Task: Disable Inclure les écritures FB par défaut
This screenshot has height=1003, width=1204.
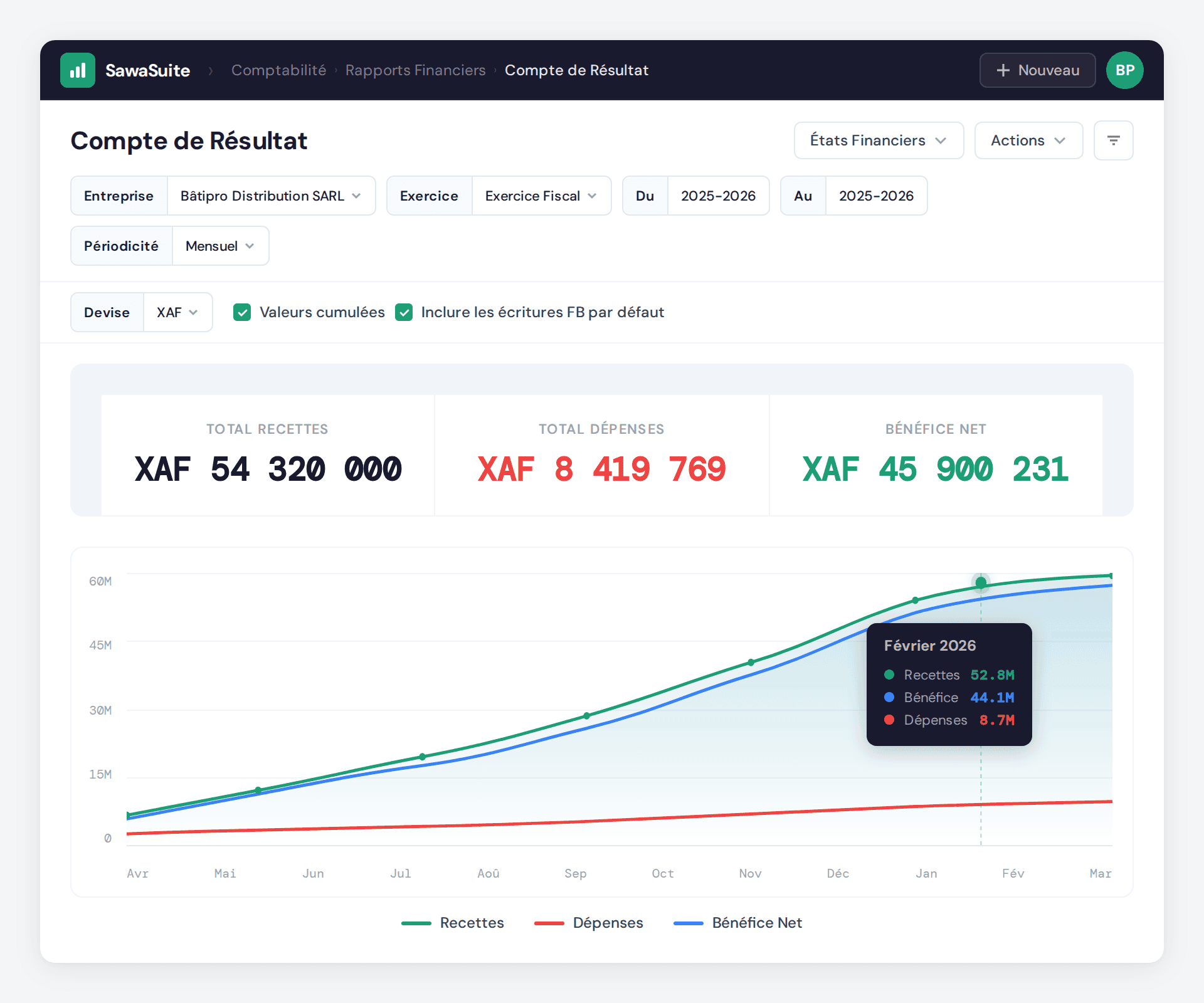Action: (404, 312)
